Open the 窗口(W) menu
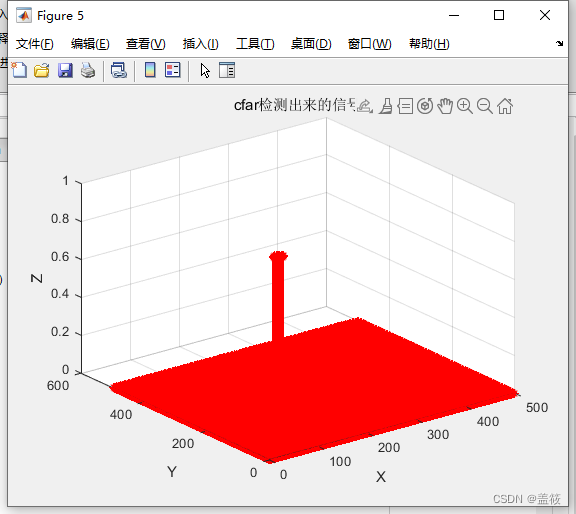Screen dimensions: 576x514 (370, 44)
